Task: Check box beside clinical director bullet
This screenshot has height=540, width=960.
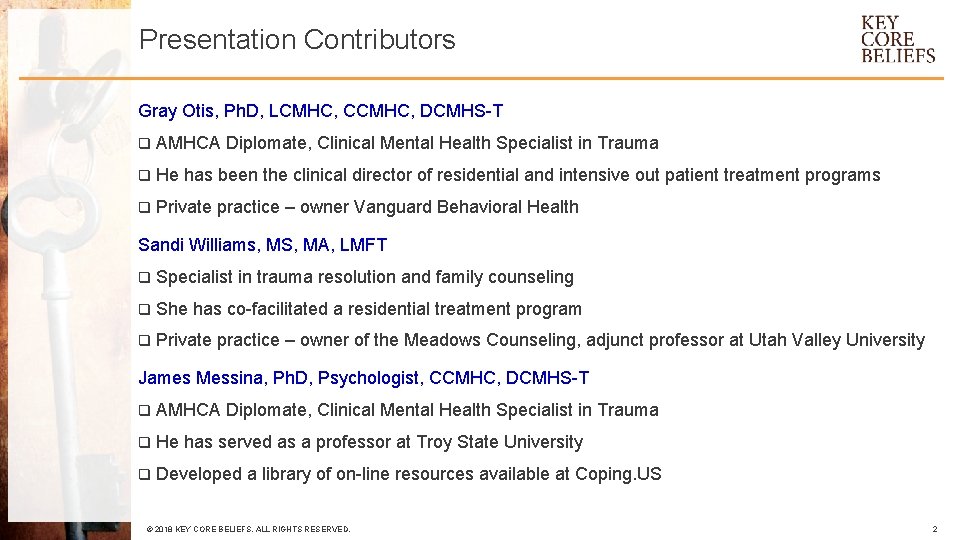Action: pyautogui.click(x=144, y=176)
